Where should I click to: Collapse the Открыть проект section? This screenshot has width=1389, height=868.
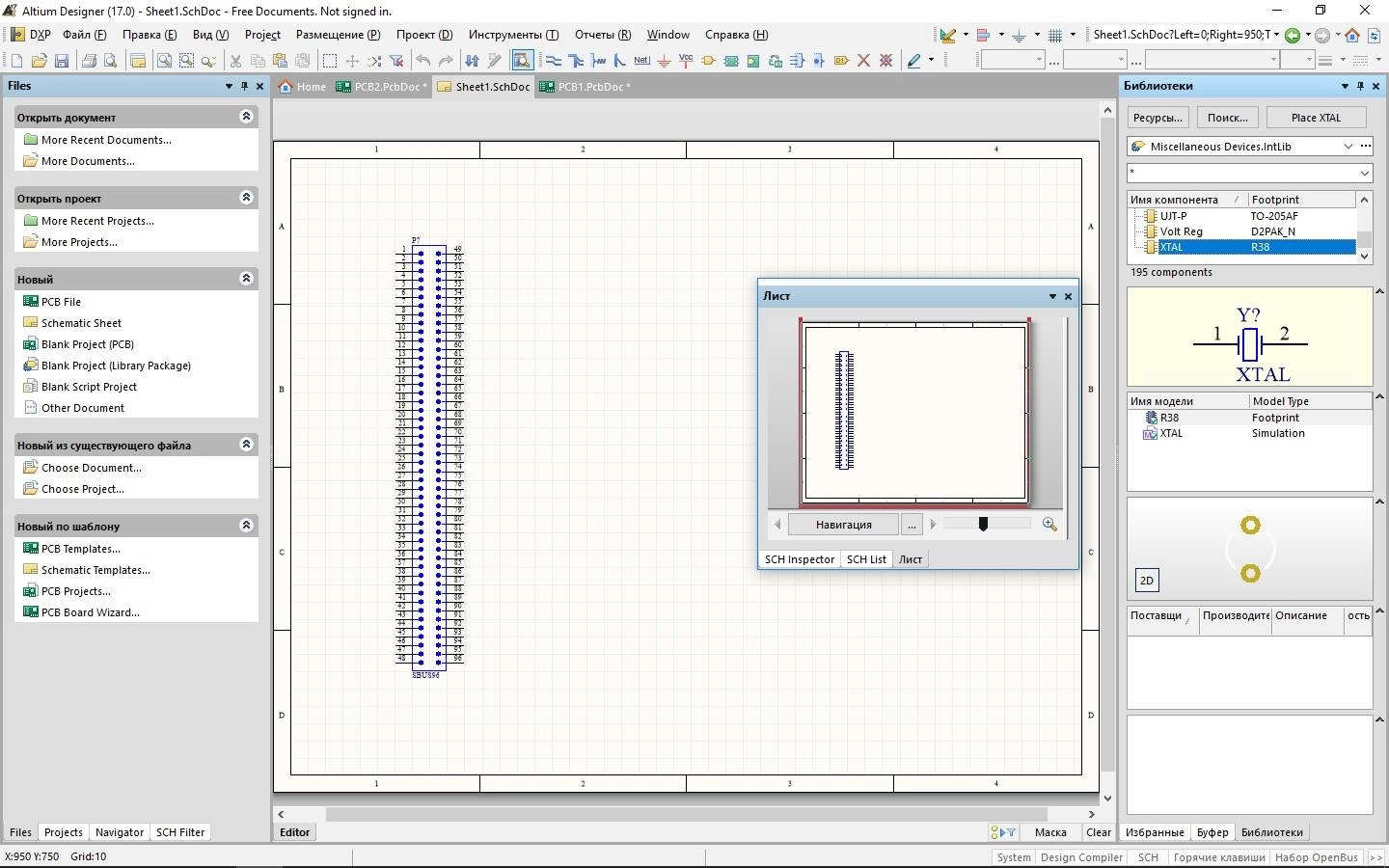tap(246, 197)
